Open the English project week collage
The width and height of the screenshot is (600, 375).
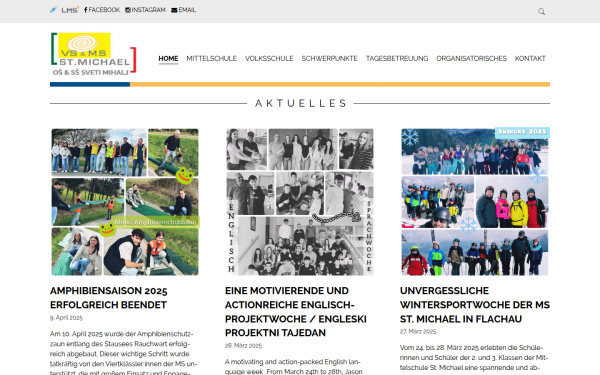click(300, 202)
